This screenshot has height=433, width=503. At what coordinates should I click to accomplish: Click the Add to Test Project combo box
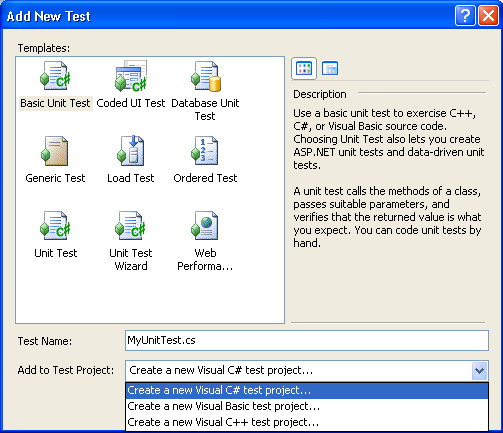click(307, 370)
